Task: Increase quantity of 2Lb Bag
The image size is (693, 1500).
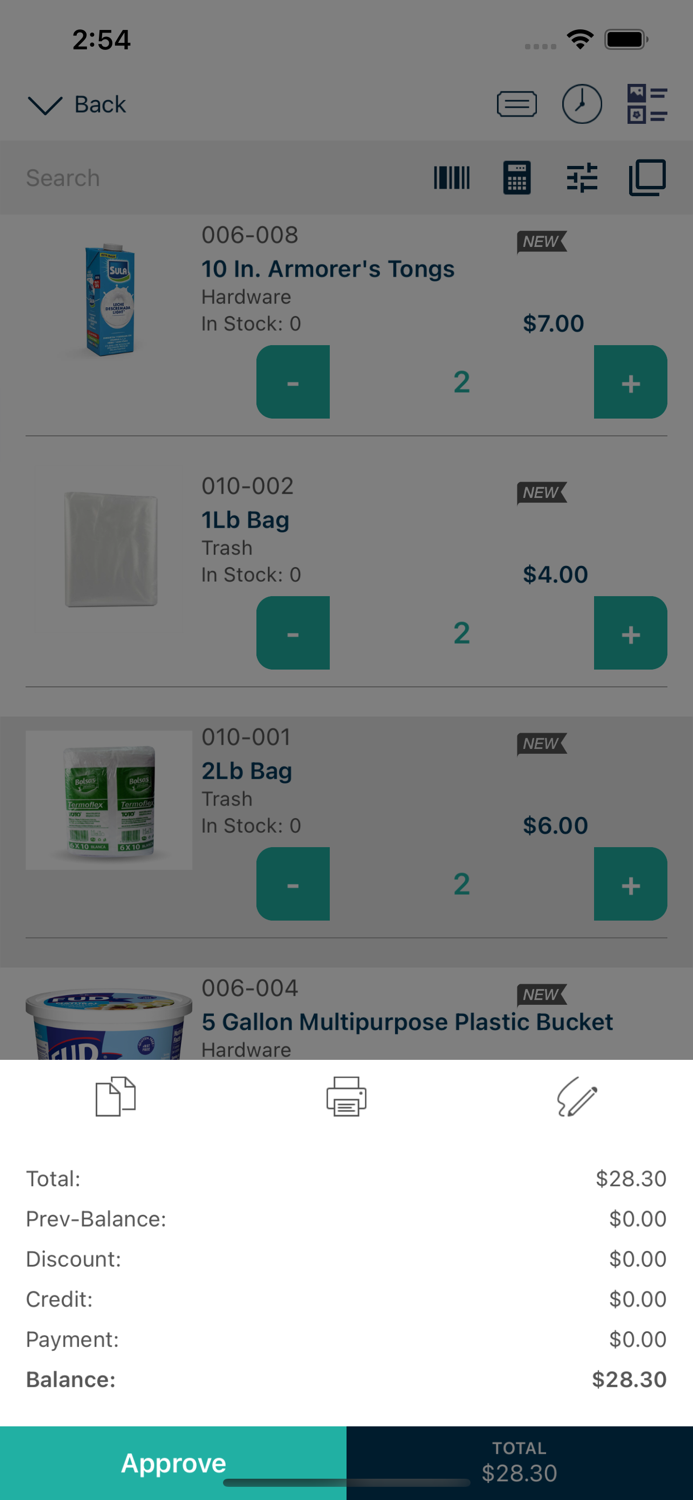Action: pyautogui.click(x=630, y=884)
